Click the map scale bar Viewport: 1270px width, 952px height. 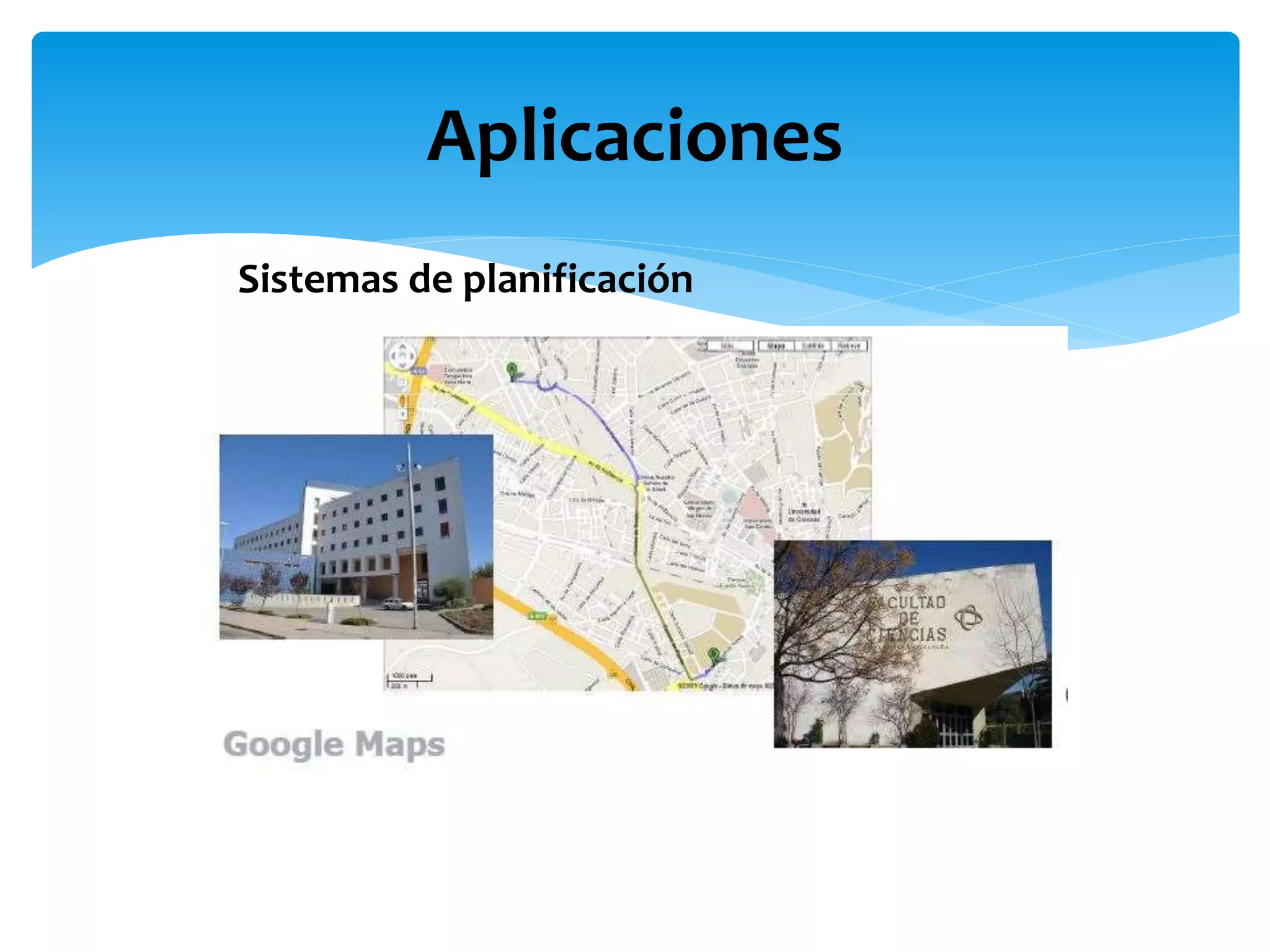409,681
